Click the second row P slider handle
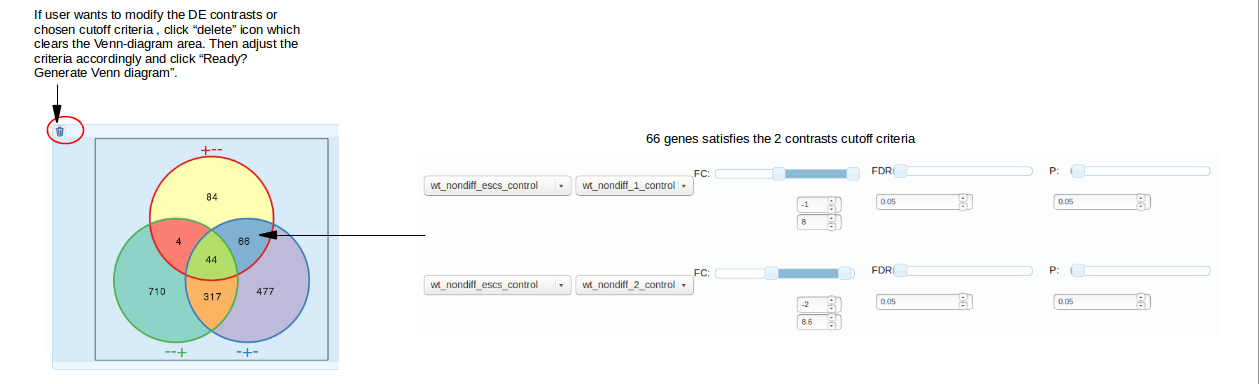Screen dimensions: 1259x384 tap(1078, 270)
